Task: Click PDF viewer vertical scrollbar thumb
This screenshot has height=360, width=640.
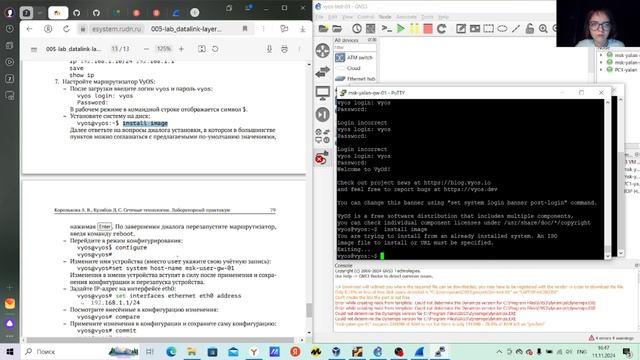Action: click(309, 310)
